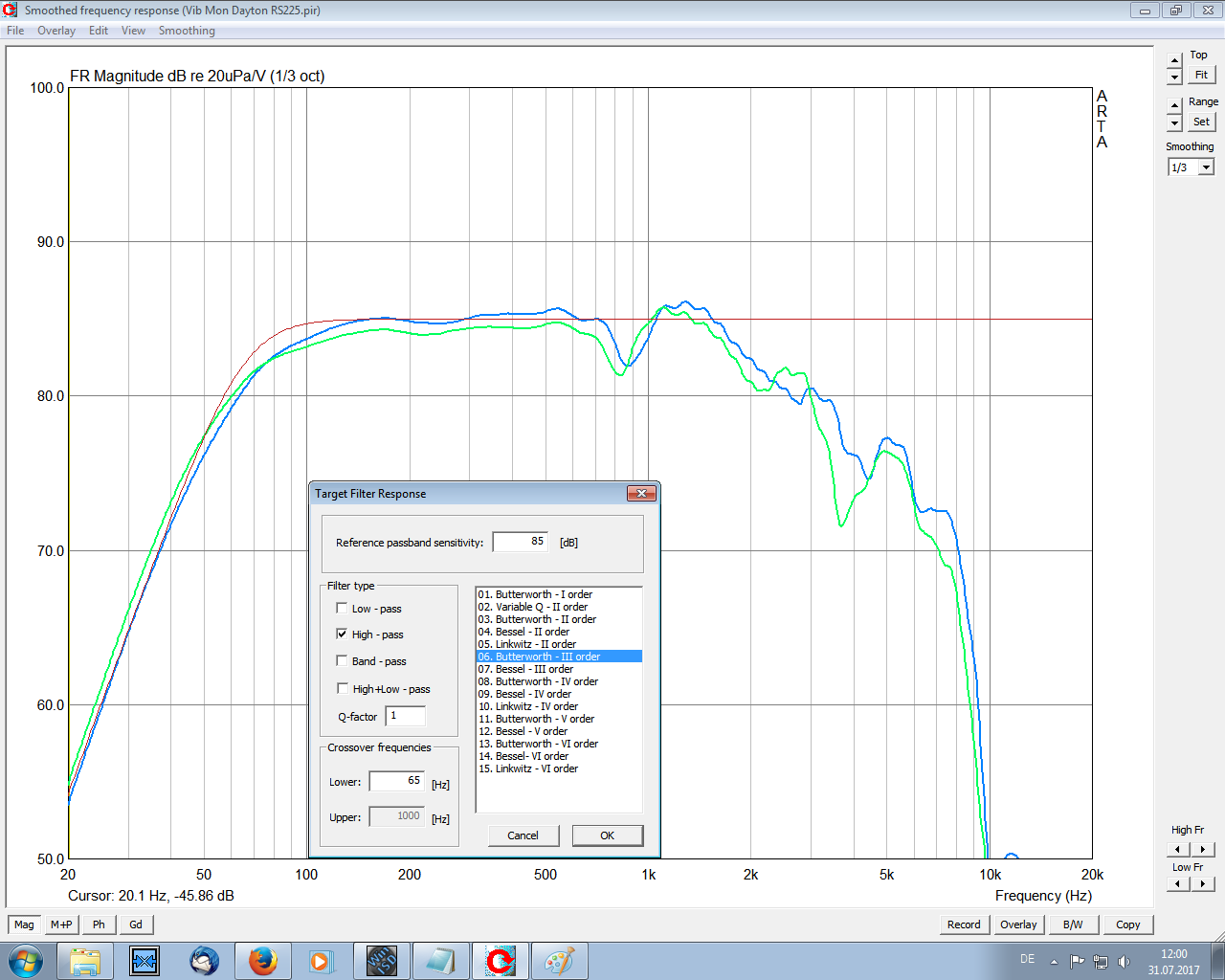Shift High Fr right with arrow
The height and width of the screenshot is (980, 1225).
click(x=1203, y=849)
